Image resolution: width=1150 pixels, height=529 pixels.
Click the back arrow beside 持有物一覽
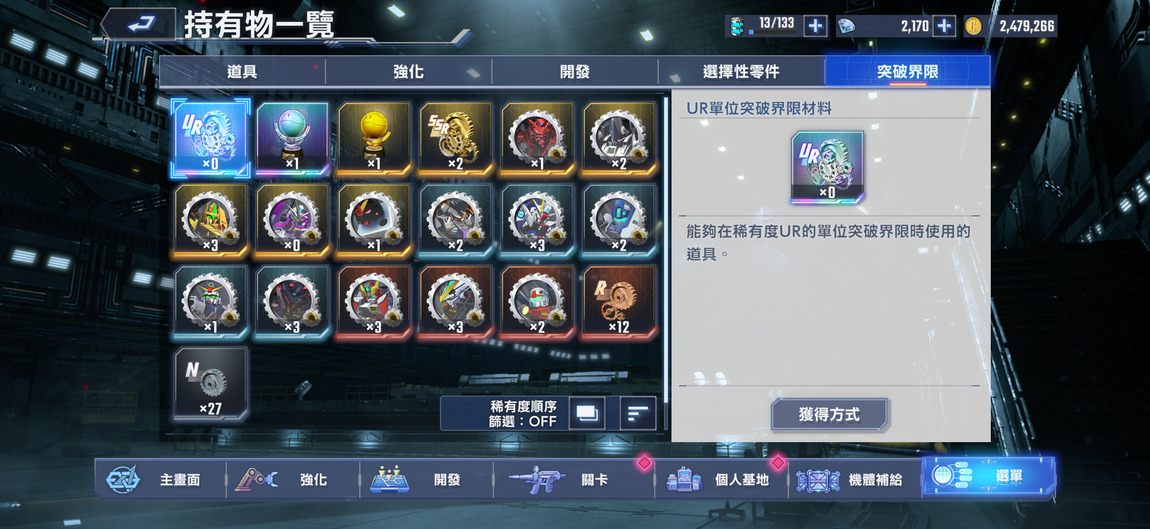tap(139, 24)
